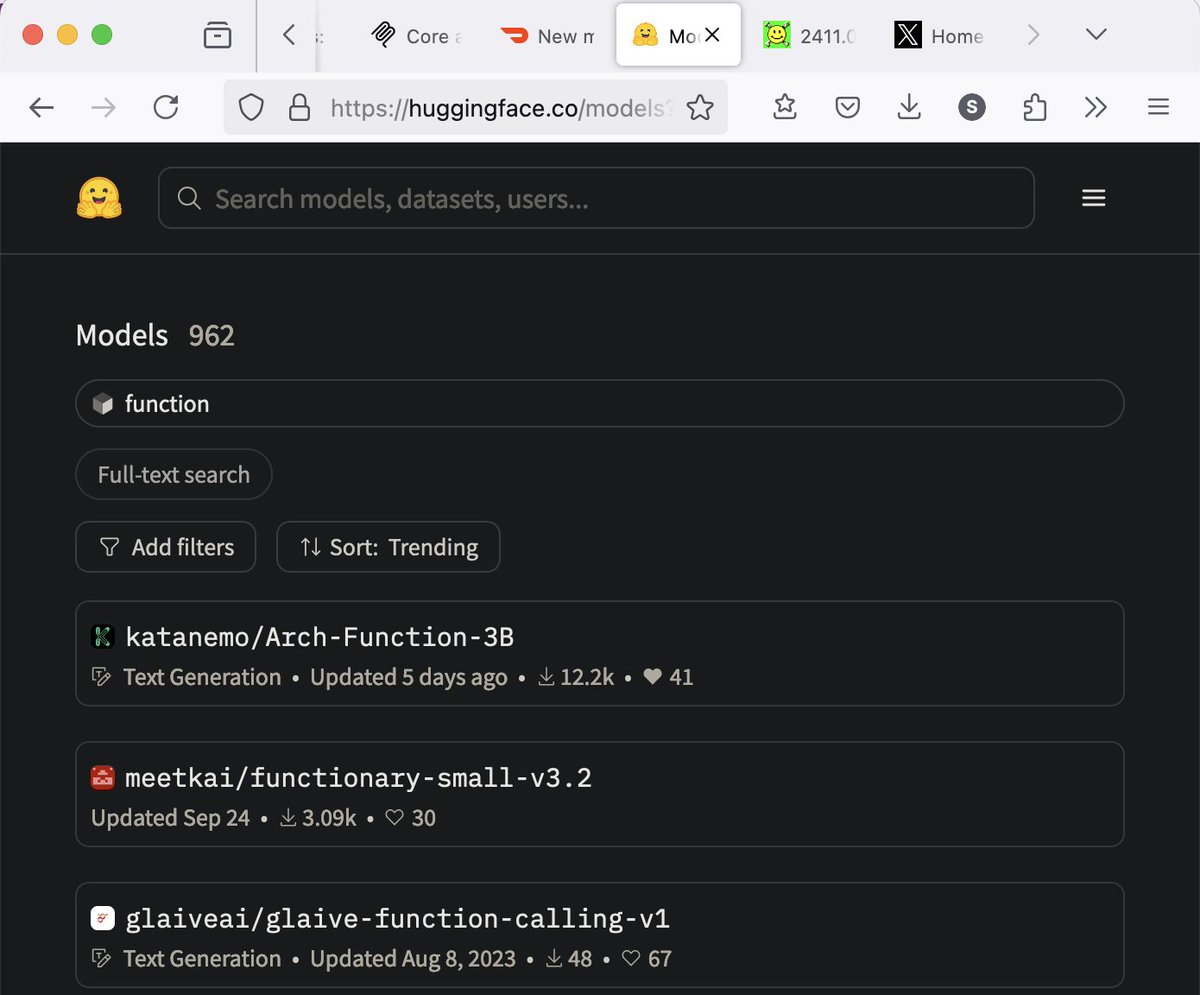Click the Search models, datasets, users field
1200x995 pixels.
(596, 198)
